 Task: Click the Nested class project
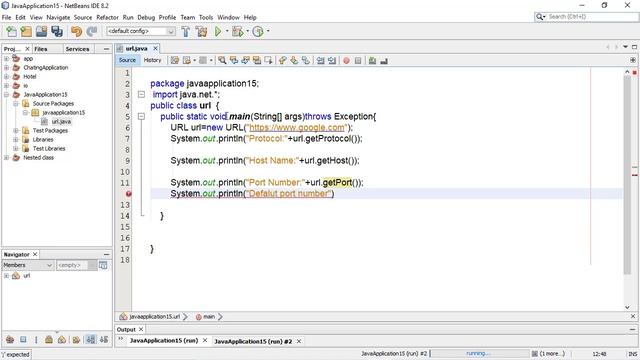point(38,158)
